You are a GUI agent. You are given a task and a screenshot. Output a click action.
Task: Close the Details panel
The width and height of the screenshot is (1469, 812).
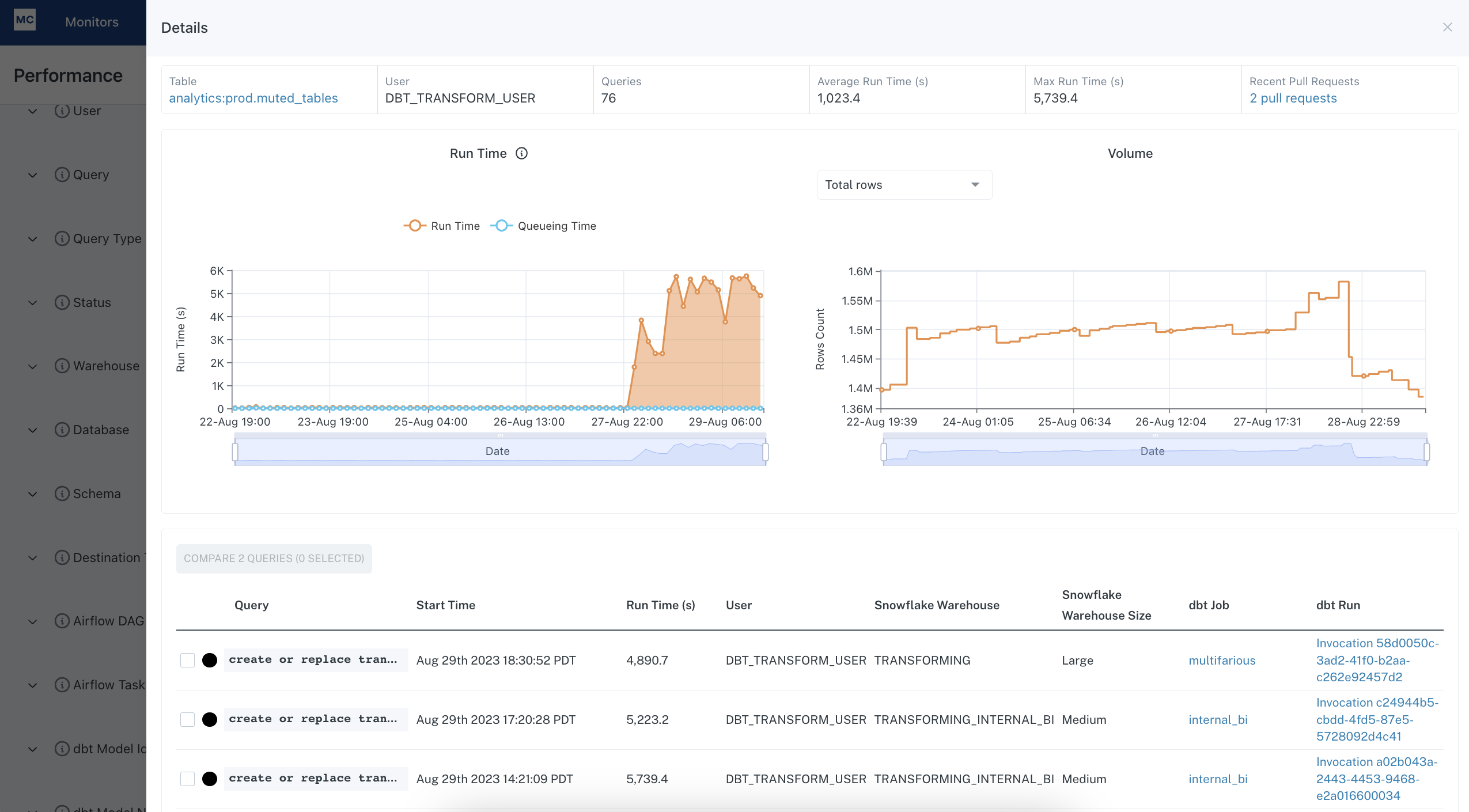click(x=1447, y=27)
